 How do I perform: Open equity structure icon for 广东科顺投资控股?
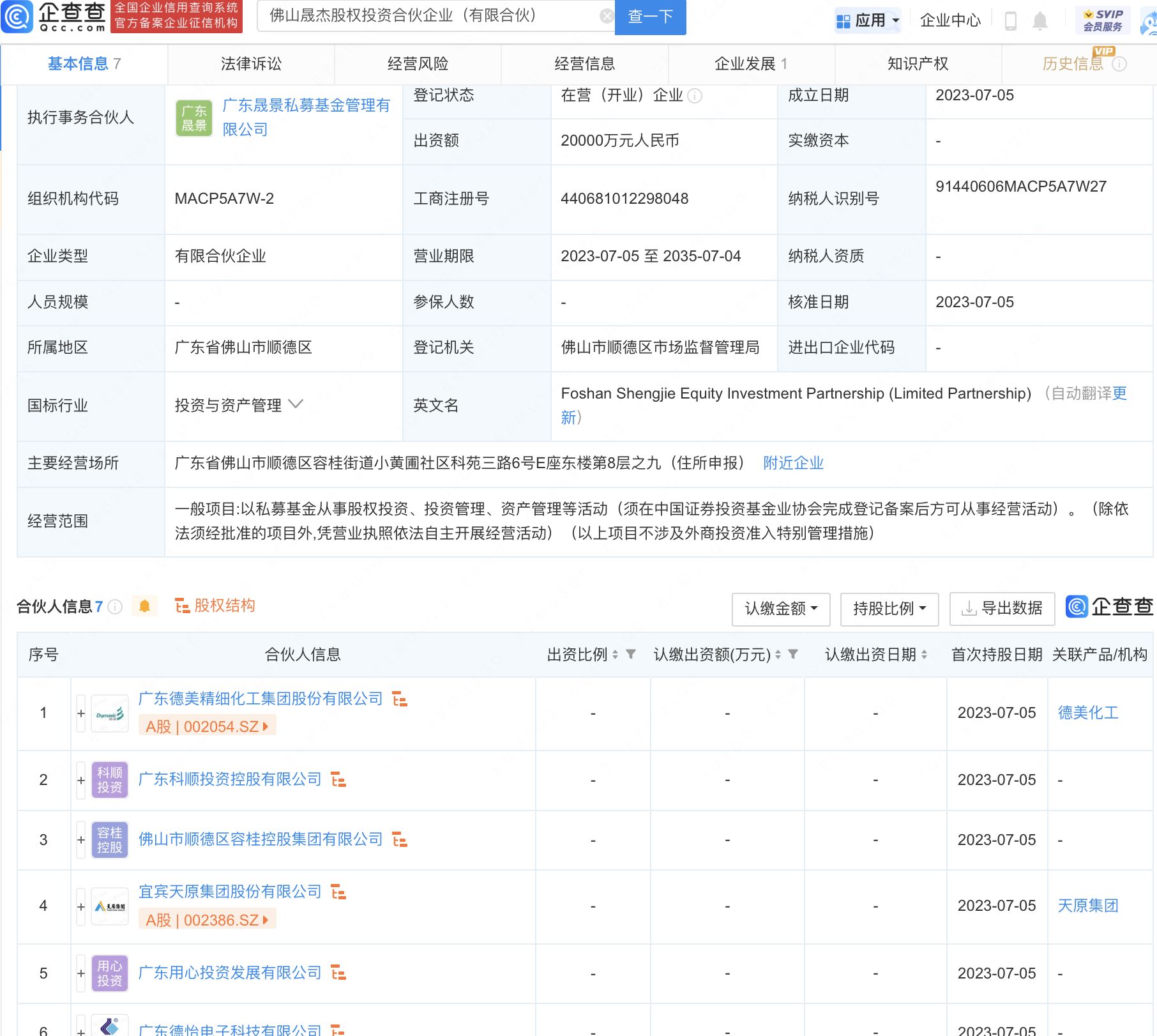pyautogui.click(x=338, y=779)
